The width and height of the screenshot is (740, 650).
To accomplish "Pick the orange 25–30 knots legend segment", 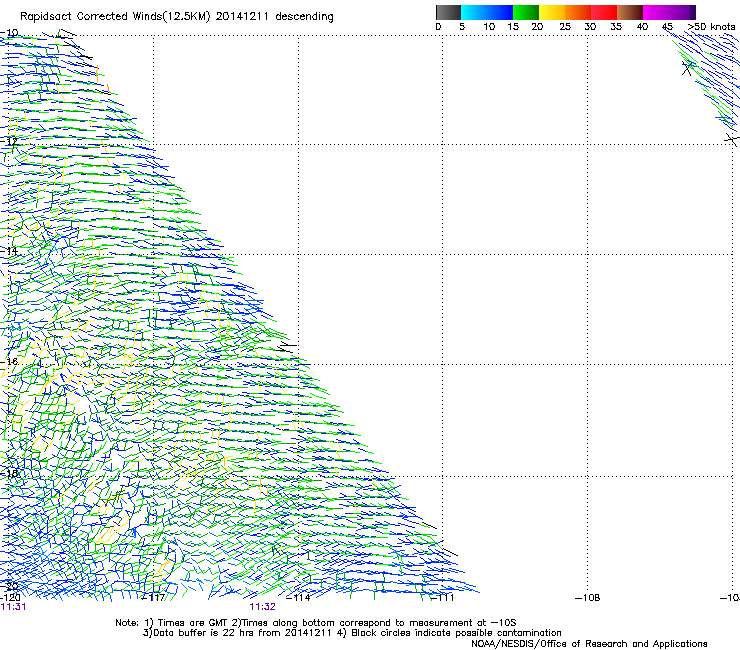I will (x=578, y=12).
